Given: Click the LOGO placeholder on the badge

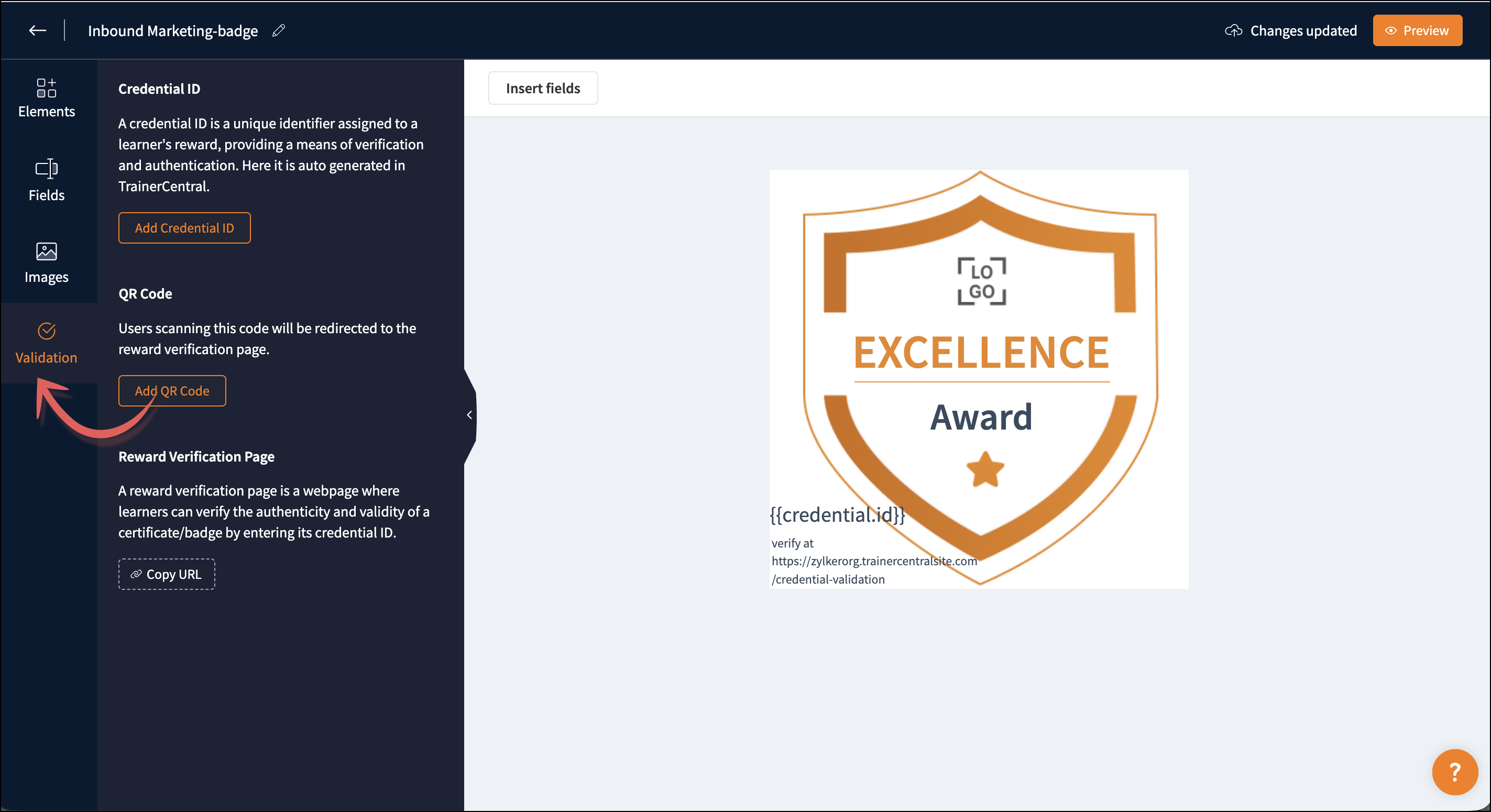Looking at the screenshot, I should click(982, 282).
